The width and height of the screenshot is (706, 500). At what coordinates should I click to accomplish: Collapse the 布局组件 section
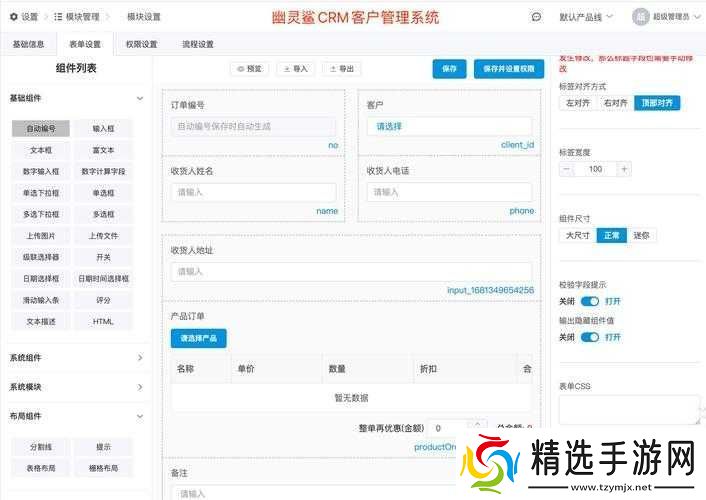[x=140, y=417]
